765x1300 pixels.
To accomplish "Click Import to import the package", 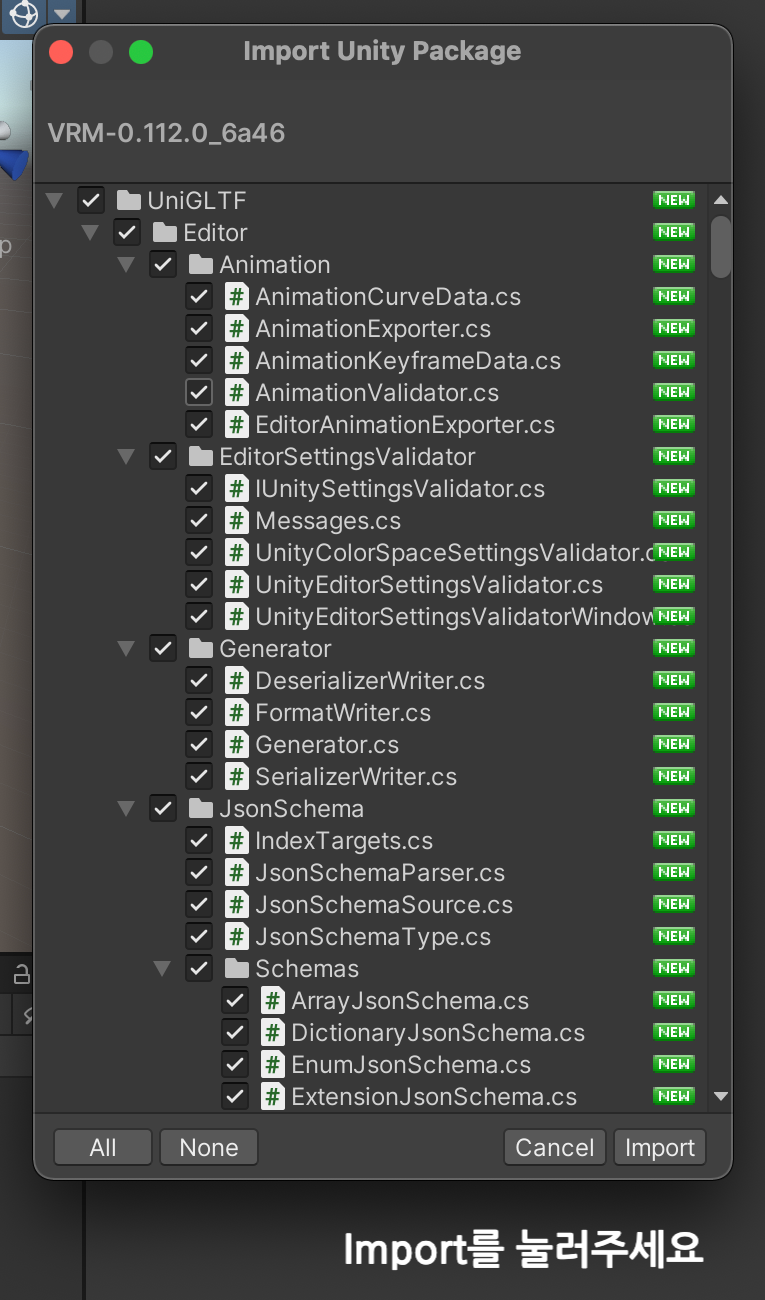I will tap(660, 1148).
